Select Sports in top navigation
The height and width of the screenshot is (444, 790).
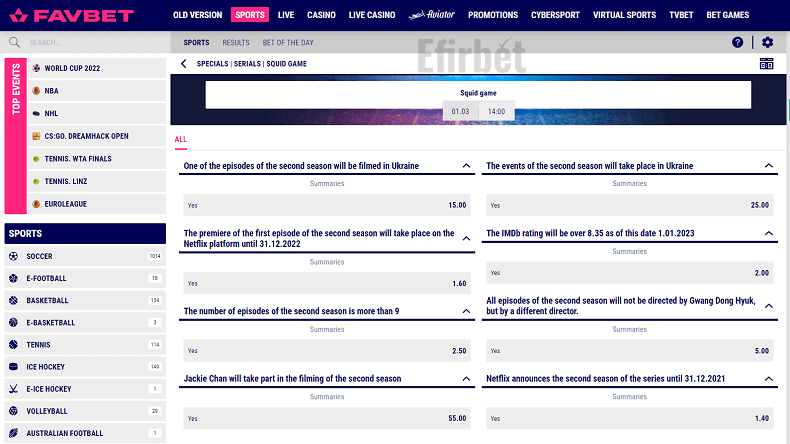pyautogui.click(x=250, y=15)
